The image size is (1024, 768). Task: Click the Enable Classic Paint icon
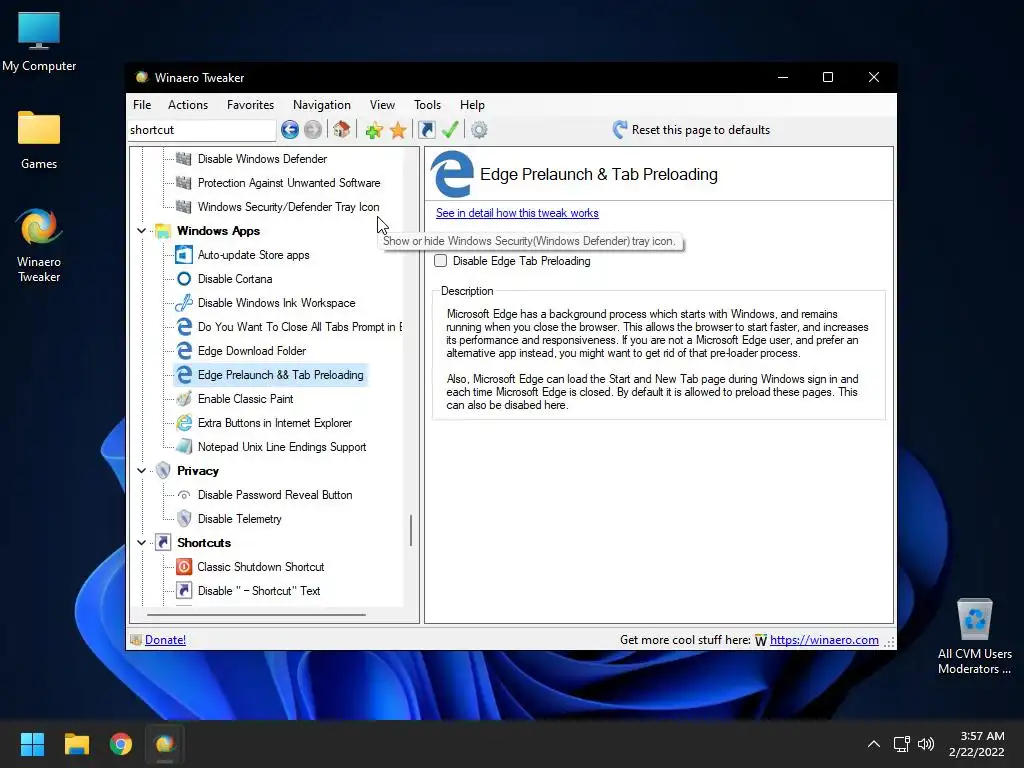point(184,398)
